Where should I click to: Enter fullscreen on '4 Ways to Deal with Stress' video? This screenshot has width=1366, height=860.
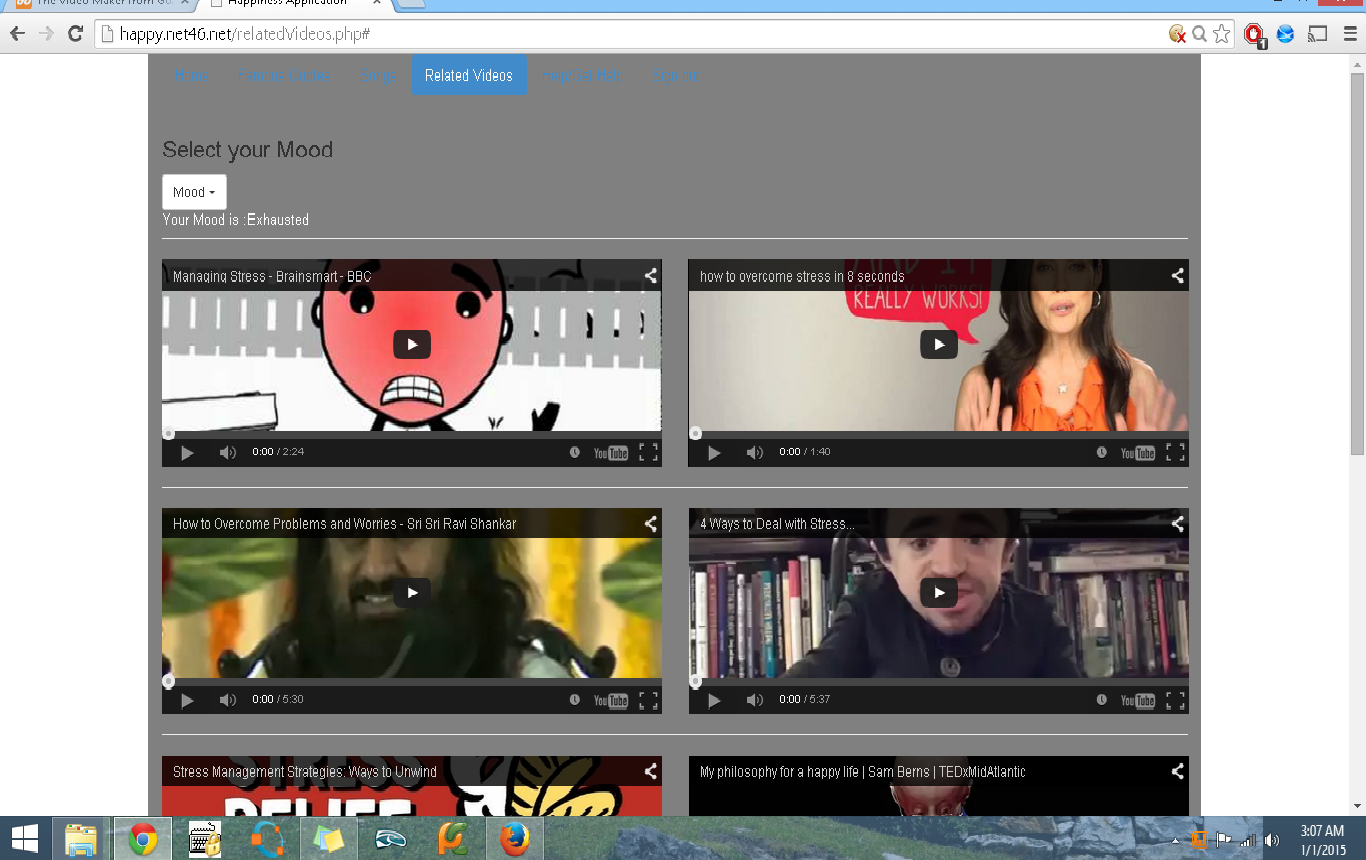pyautogui.click(x=1176, y=700)
